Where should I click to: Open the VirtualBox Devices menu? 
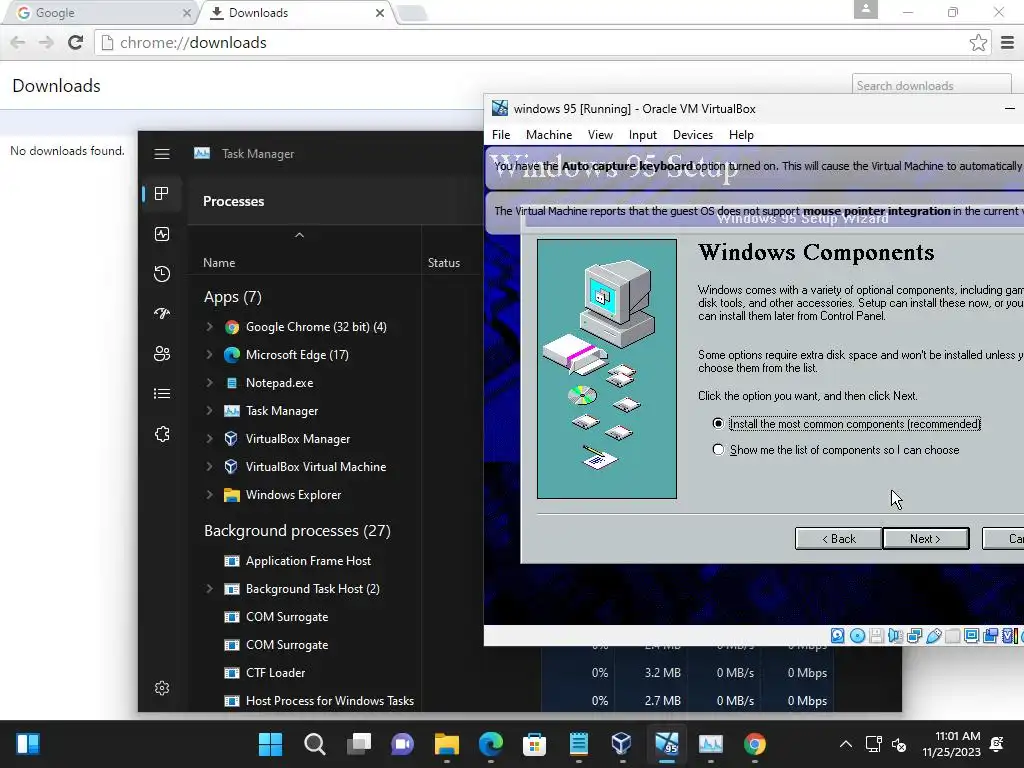(693, 135)
